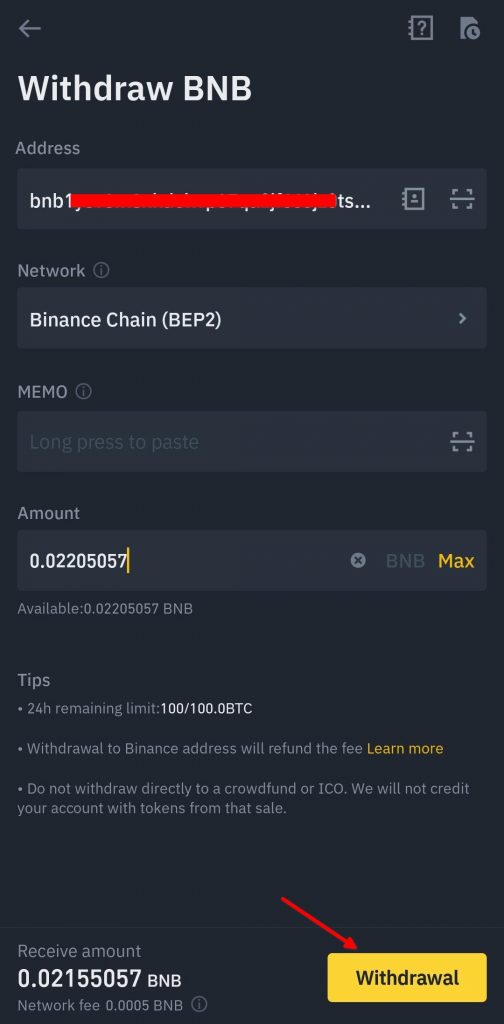Show Network fee info icon

pyautogui.click(x=200, y=1004)
